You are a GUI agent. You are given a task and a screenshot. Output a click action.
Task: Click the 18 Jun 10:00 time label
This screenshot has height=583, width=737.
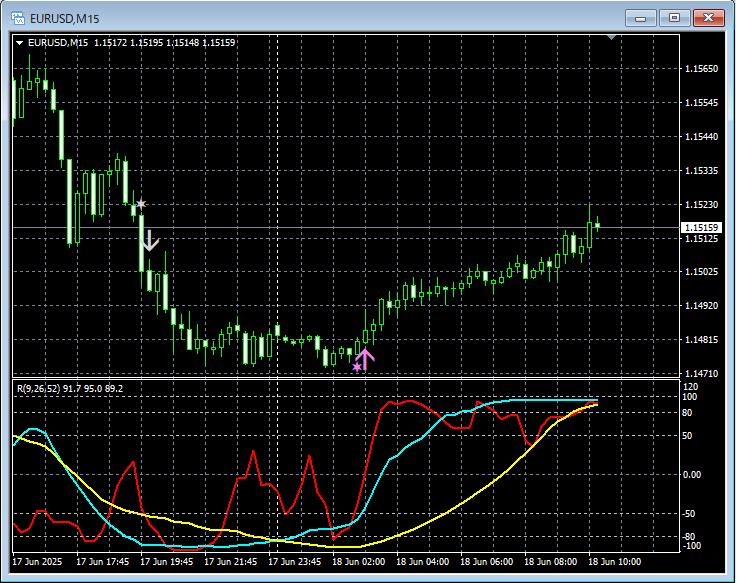(x=614, y=562)
